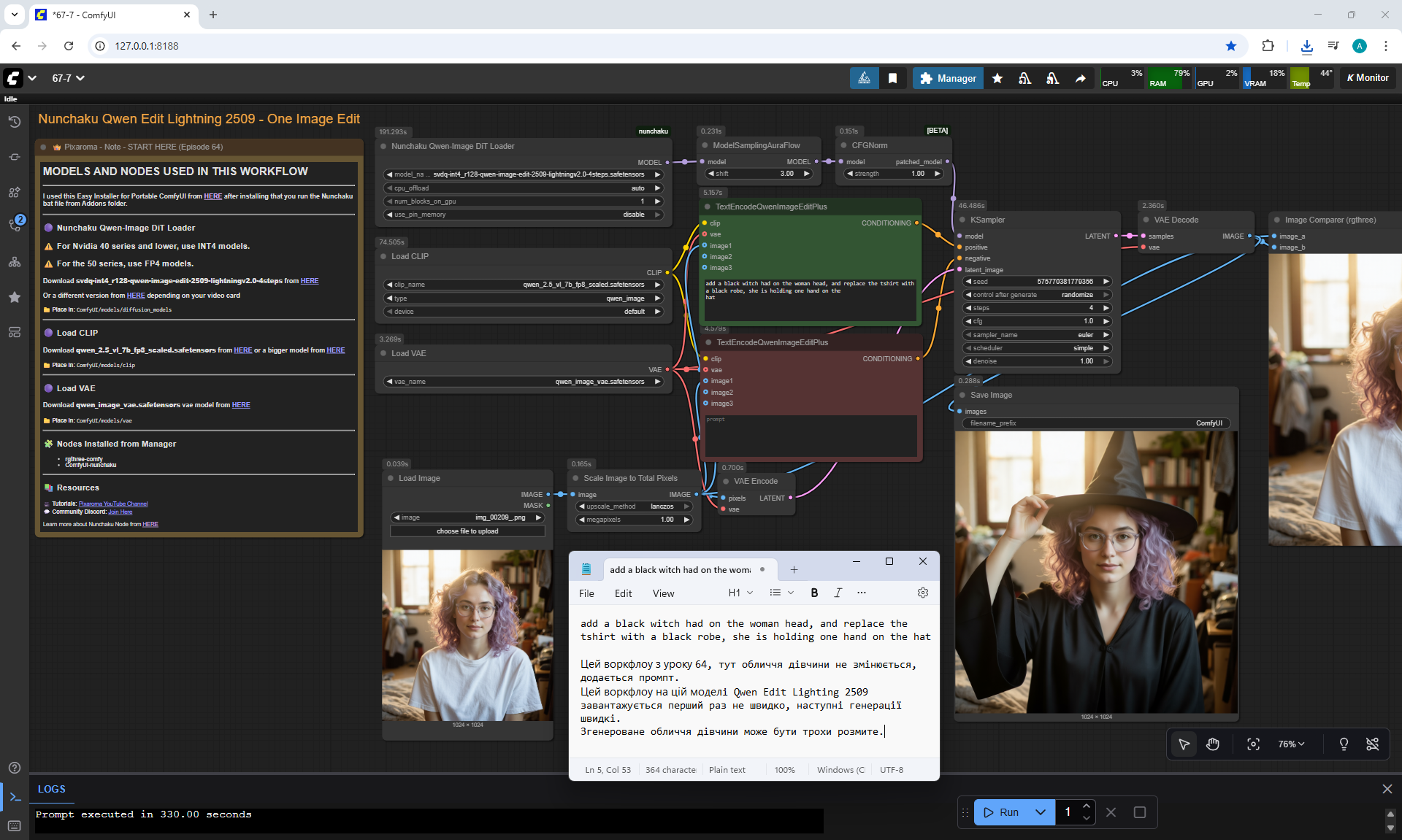Image resolution: width=1402 pixels, height=840 pixels.
Task: Open queue history sidebar icon
Action: [14, 122]
